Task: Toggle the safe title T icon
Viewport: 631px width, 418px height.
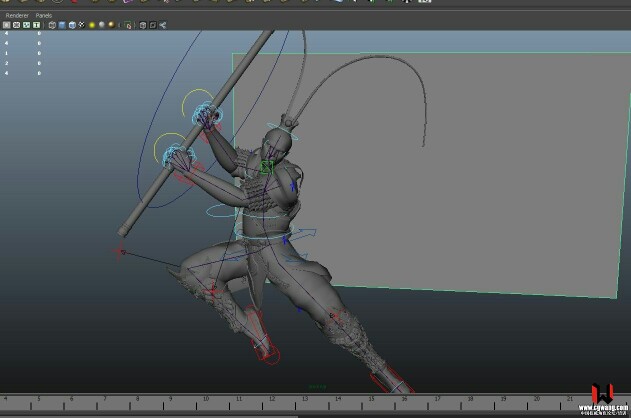Action: click(x=37, y=25)
